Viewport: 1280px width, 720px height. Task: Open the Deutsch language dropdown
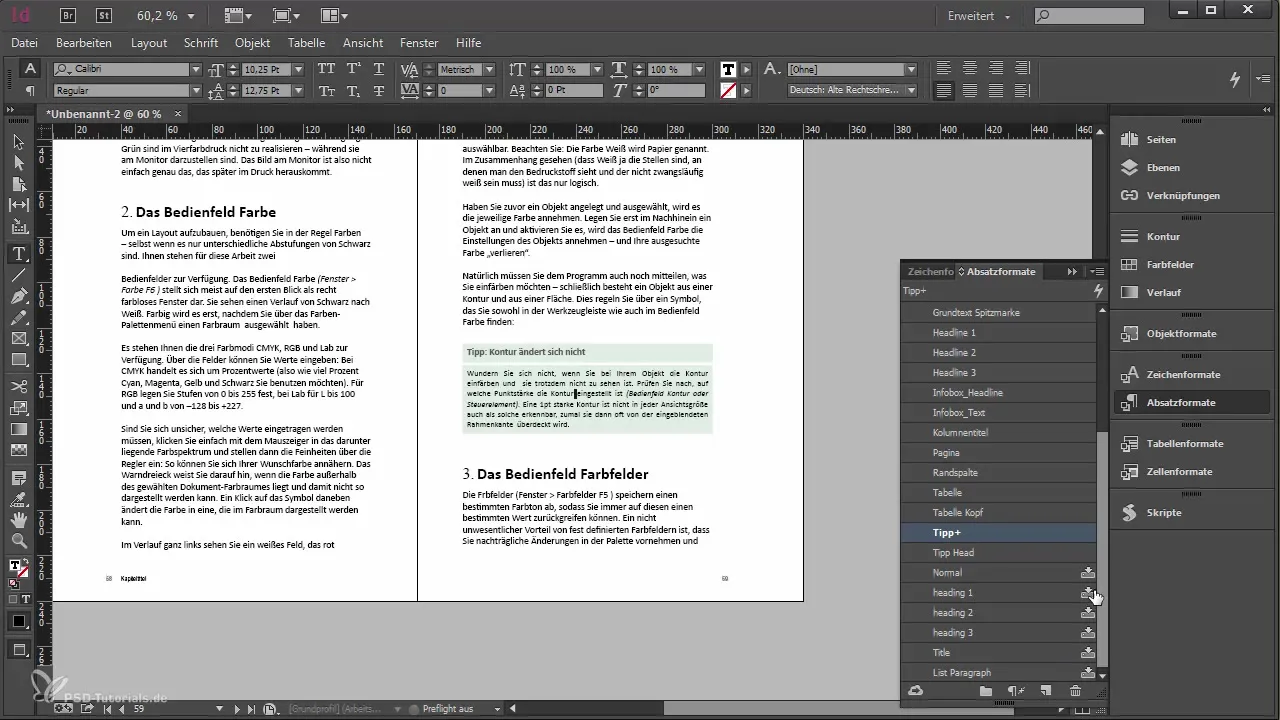pos(910,90)
